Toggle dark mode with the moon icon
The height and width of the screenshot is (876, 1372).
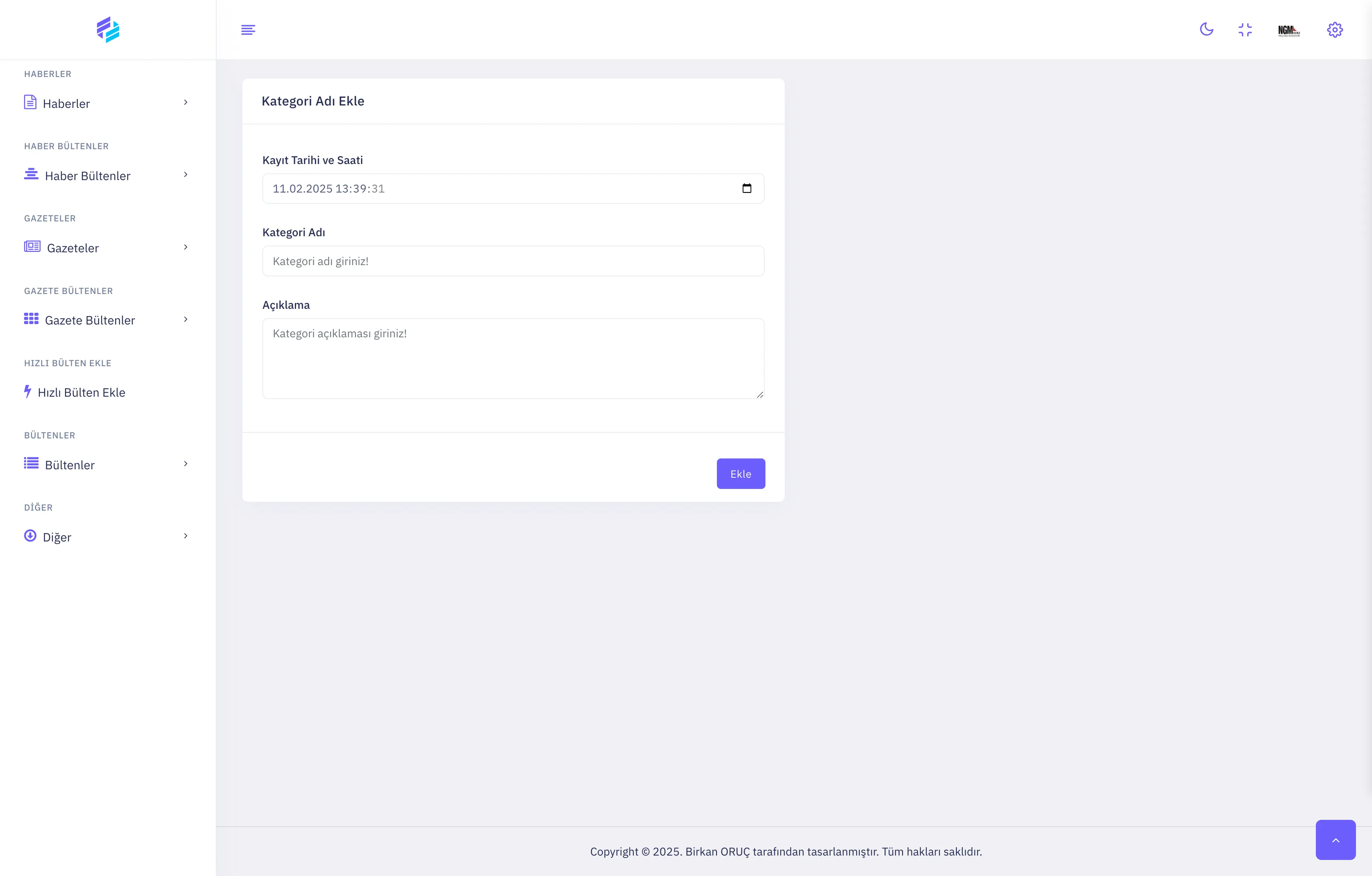pos(1206,30)
